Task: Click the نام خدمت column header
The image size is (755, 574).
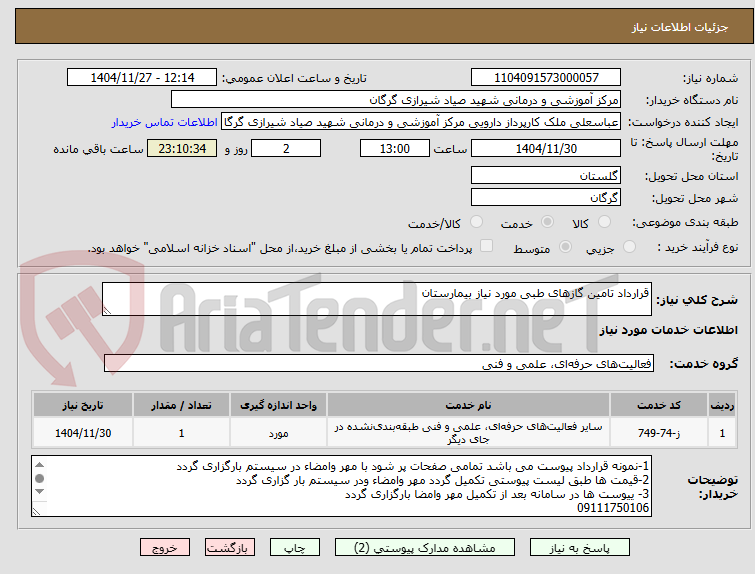Action: pyautogui.click(x=468, y=405)
